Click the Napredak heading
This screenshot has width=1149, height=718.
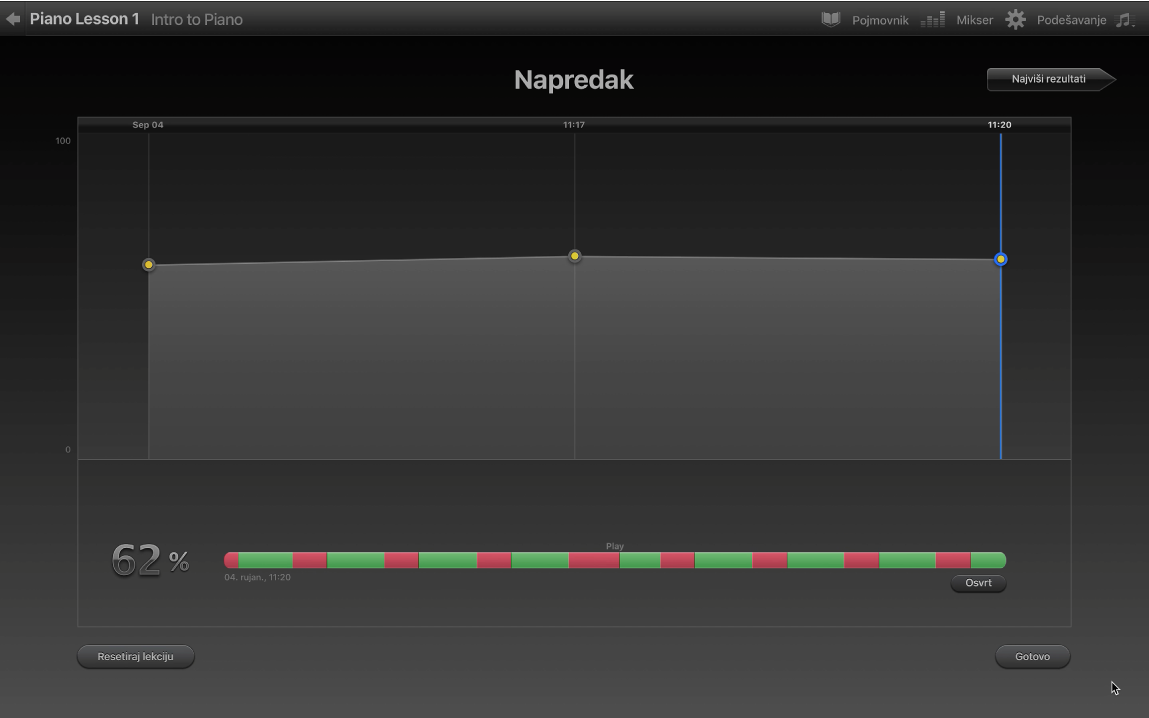click(x=574, y=80)
